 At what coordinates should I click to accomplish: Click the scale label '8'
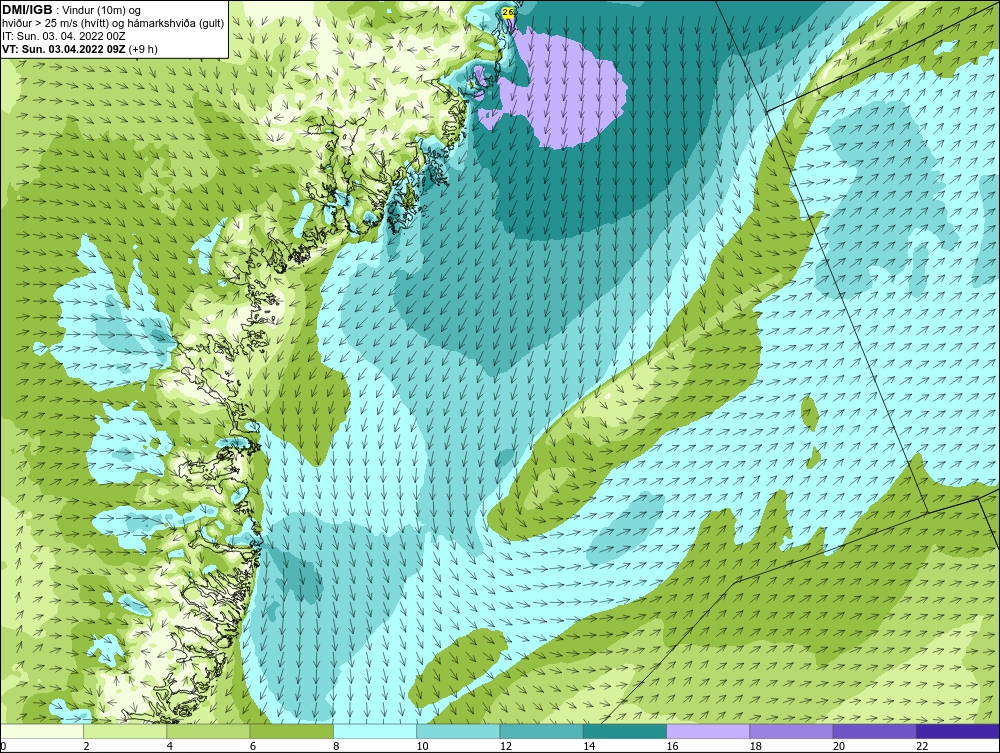[336, 747]
